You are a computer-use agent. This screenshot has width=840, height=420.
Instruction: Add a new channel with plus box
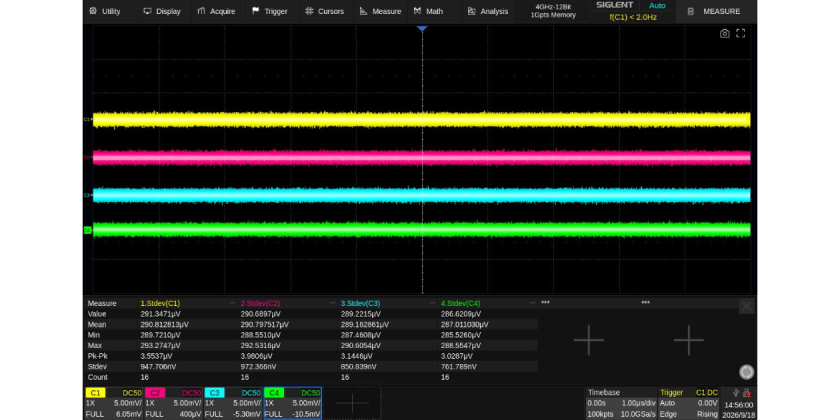coord(352,403)
